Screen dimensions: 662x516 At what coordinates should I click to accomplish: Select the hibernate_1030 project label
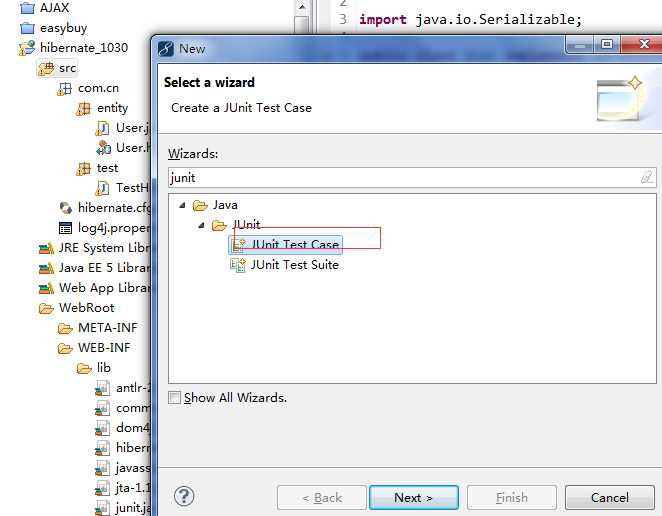pyautogui.click(x=84, y=48)
